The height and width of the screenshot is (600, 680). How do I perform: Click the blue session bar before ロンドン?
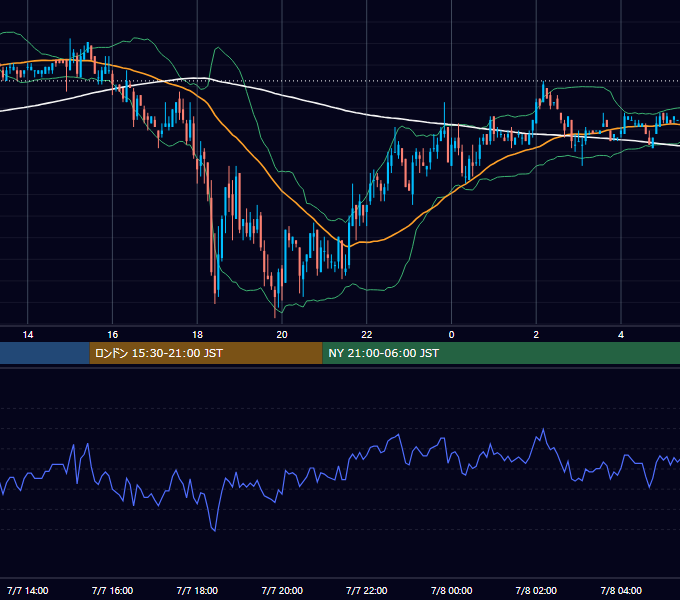(x=45, y=353)
